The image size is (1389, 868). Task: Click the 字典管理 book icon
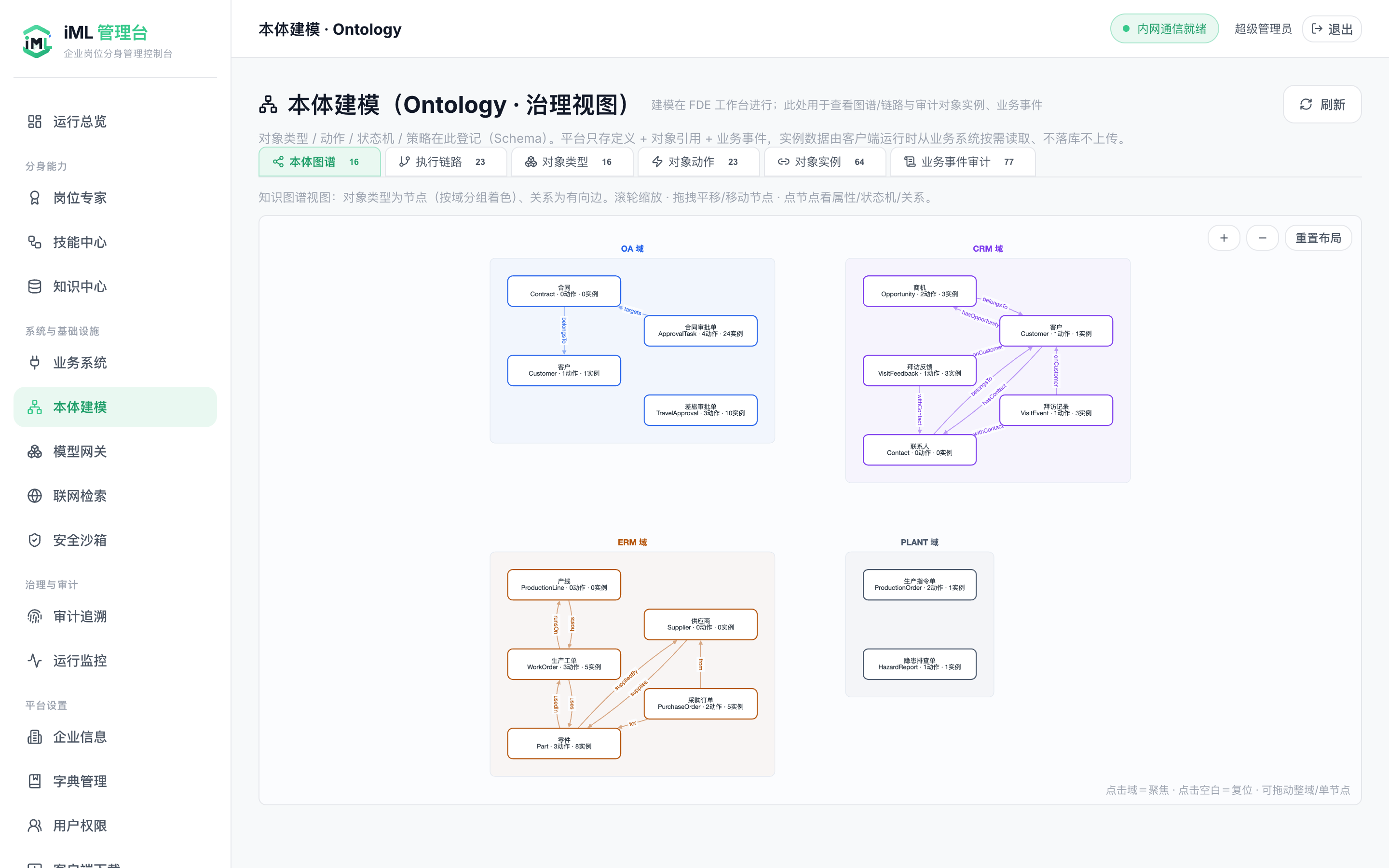[x=34, y=781]
